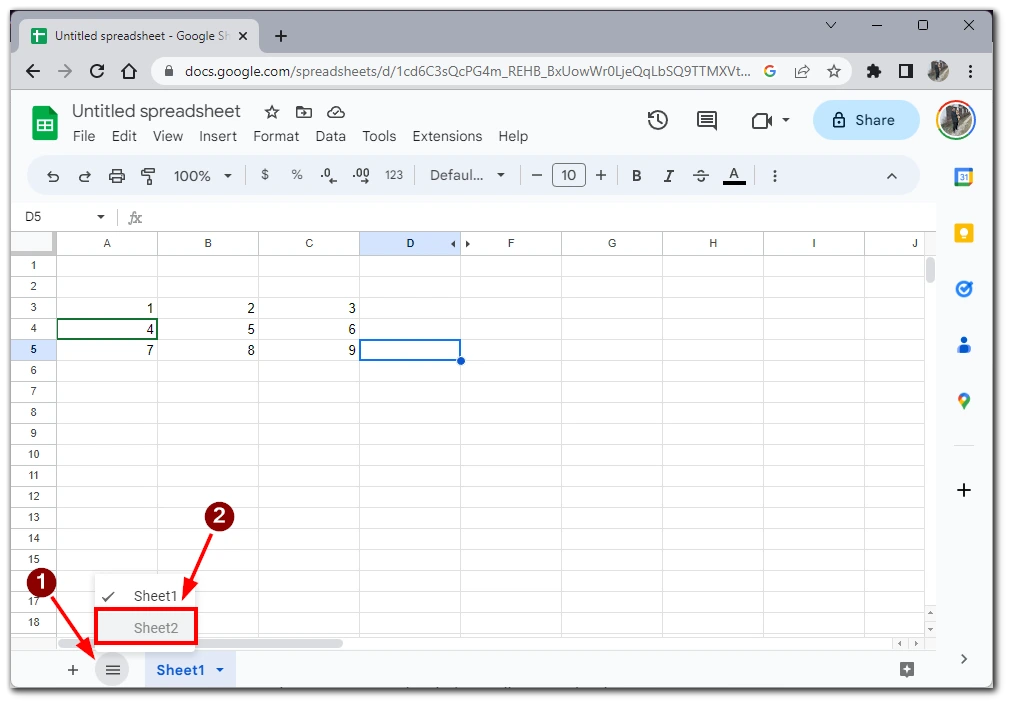Open version history clock icon

[658, 120]
